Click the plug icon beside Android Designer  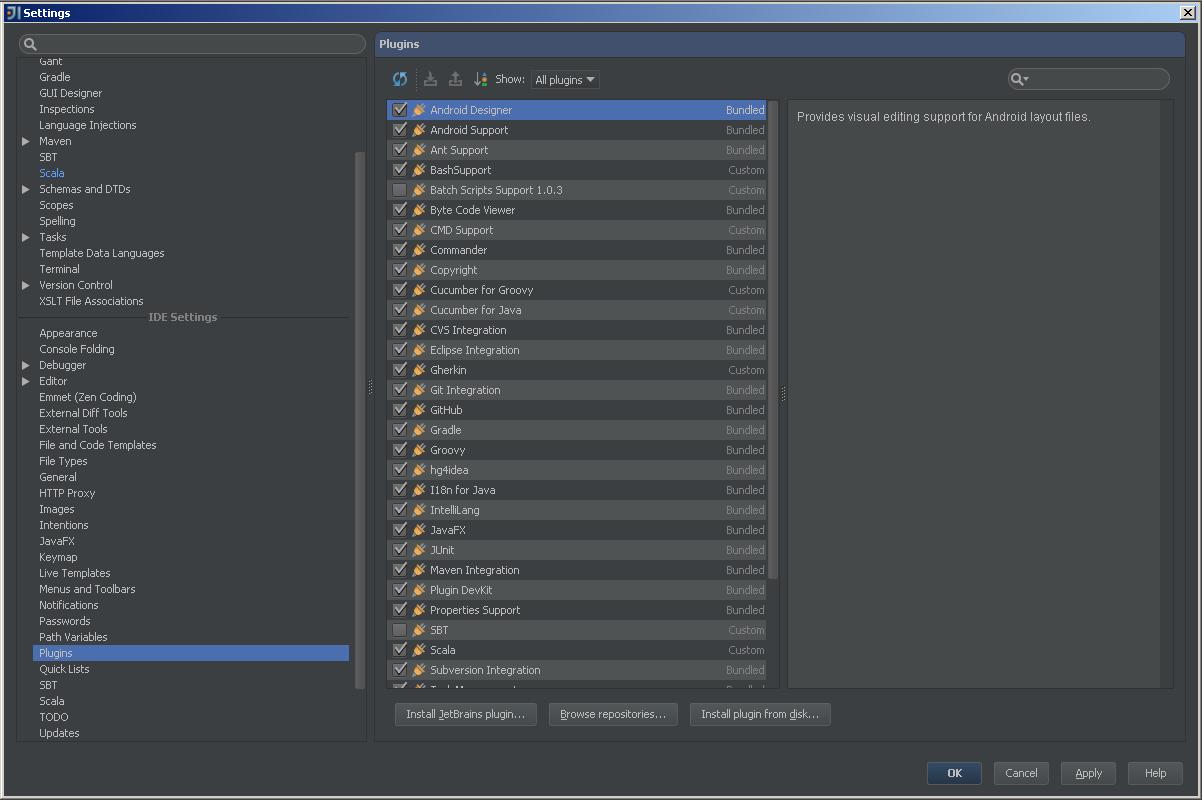(419, 110)
